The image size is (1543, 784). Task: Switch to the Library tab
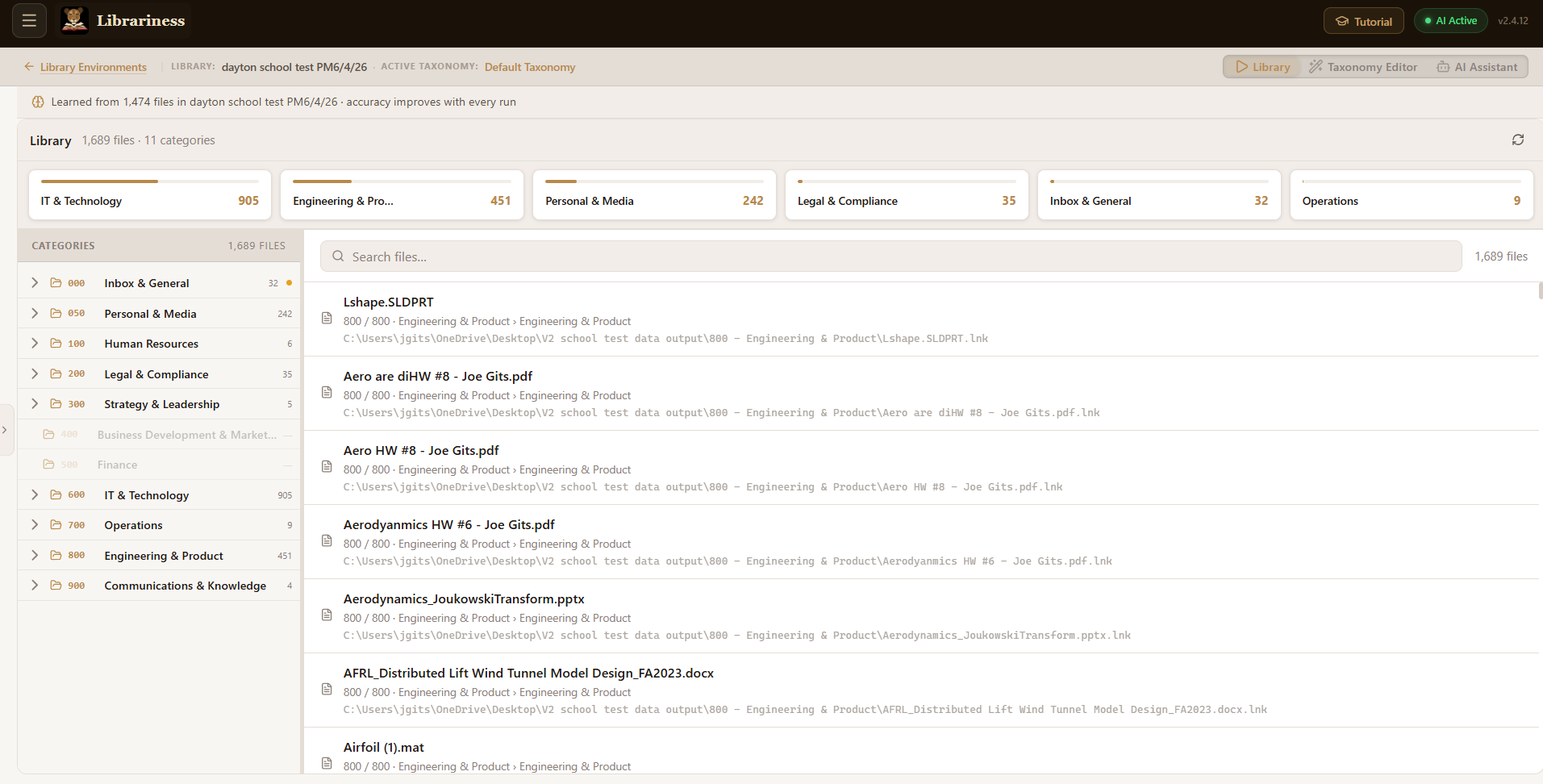[1262, 67]
